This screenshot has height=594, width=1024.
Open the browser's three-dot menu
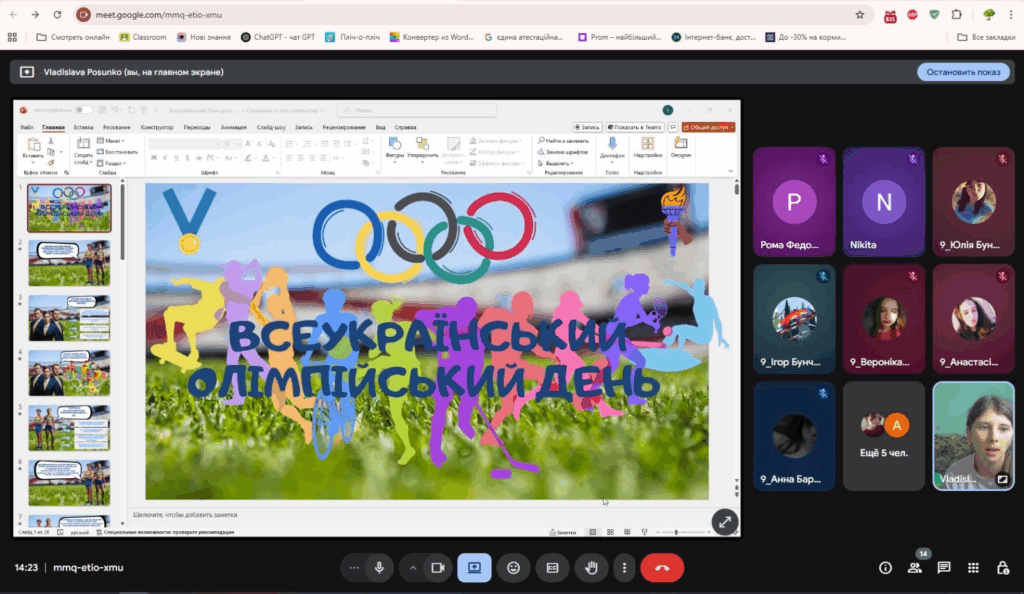click(x=1011, y=14)
